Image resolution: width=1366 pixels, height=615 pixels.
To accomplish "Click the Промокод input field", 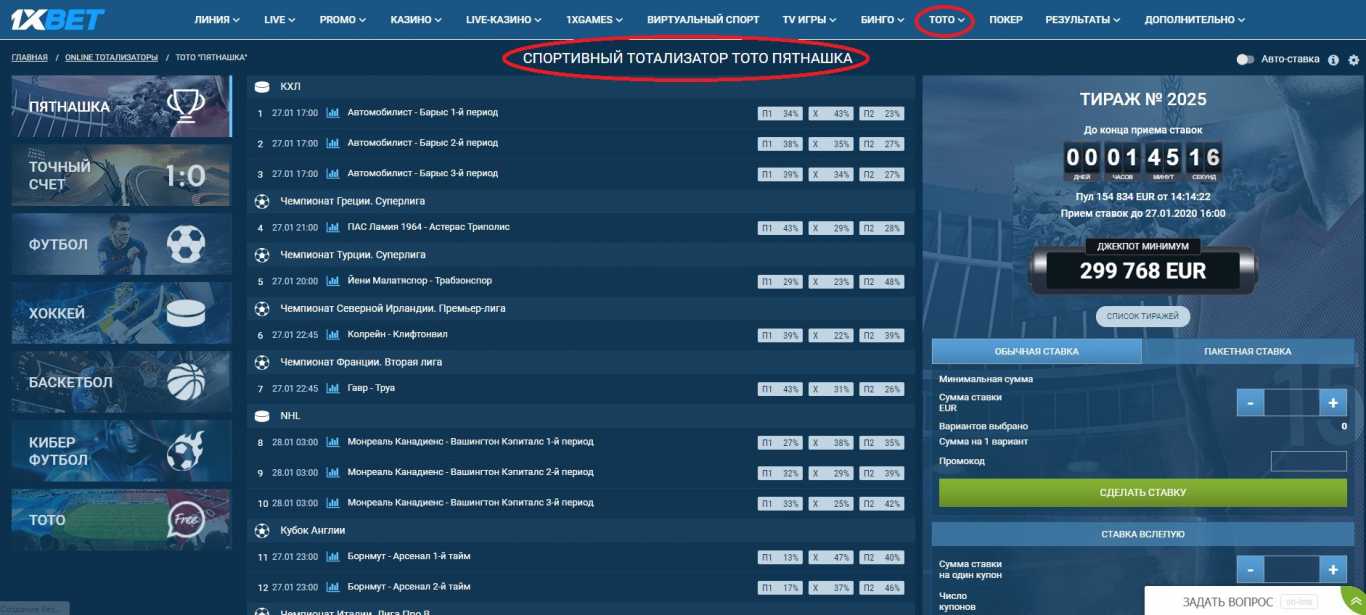I will tap(1308, 461).
